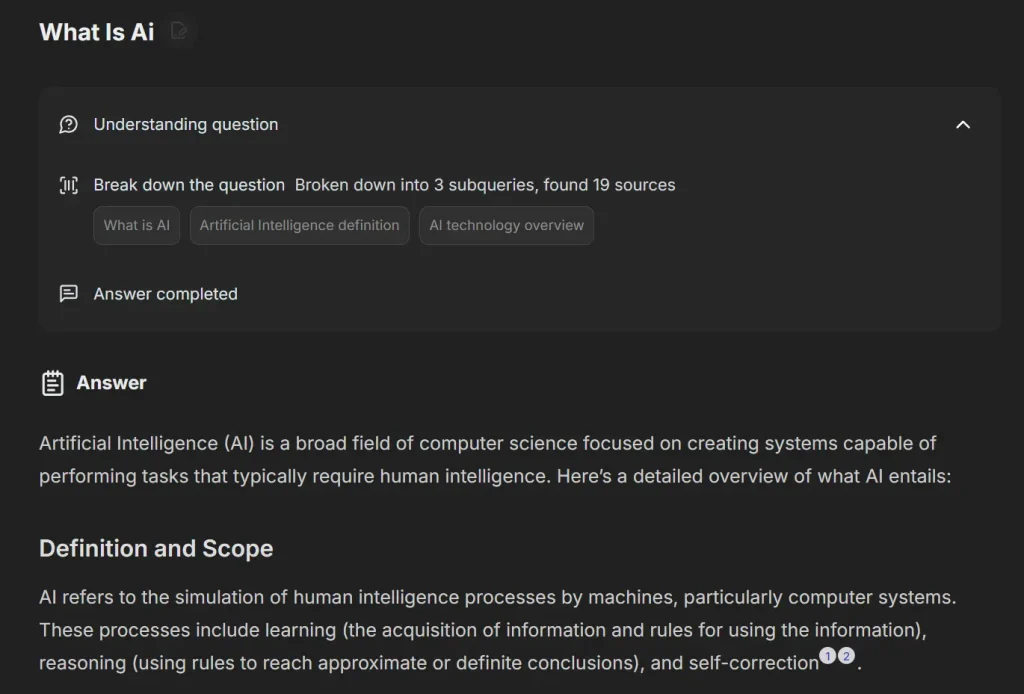Open citation badge 2 after self-correction
Image resolution: width=1024 pixels, height=694 pixels.
coord(846,655)
